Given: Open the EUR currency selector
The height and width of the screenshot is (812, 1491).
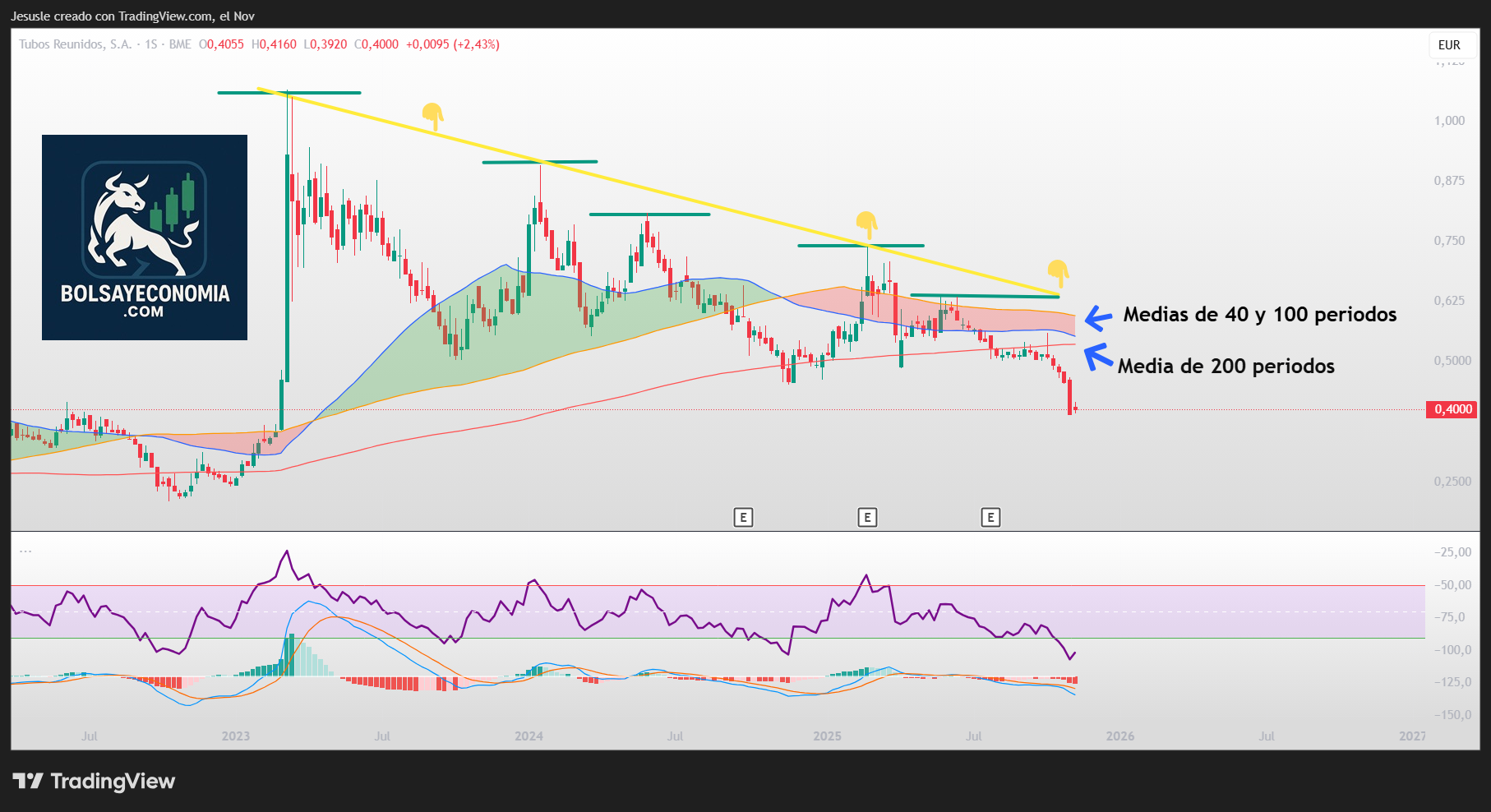Looking at the screenshot, I should [x=1449, y=45].
